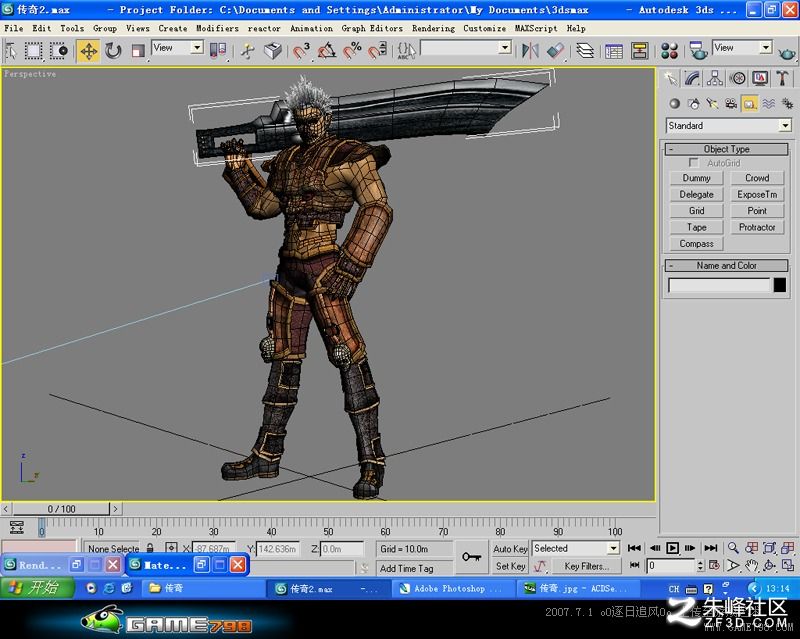Toggle the Set Key mode button
The height and width of the screenshot is (639, 800).
pyautogui.click(x=510, y=566)
